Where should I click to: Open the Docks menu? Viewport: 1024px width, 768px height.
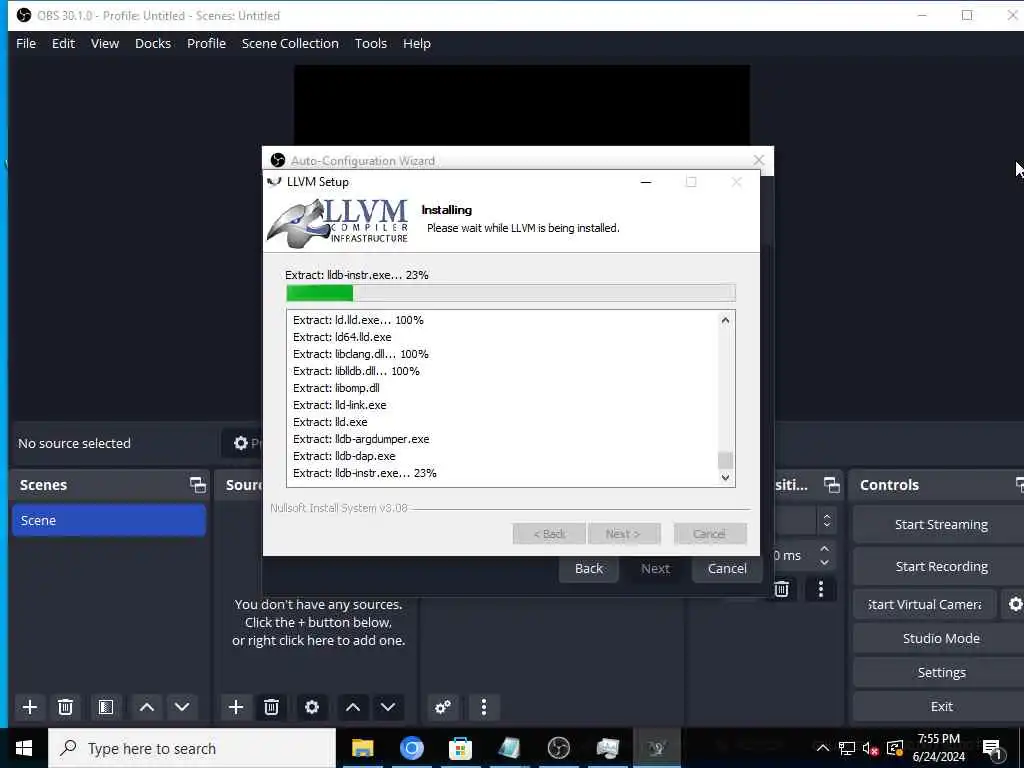pyautogui.click(x=153, y=43)
